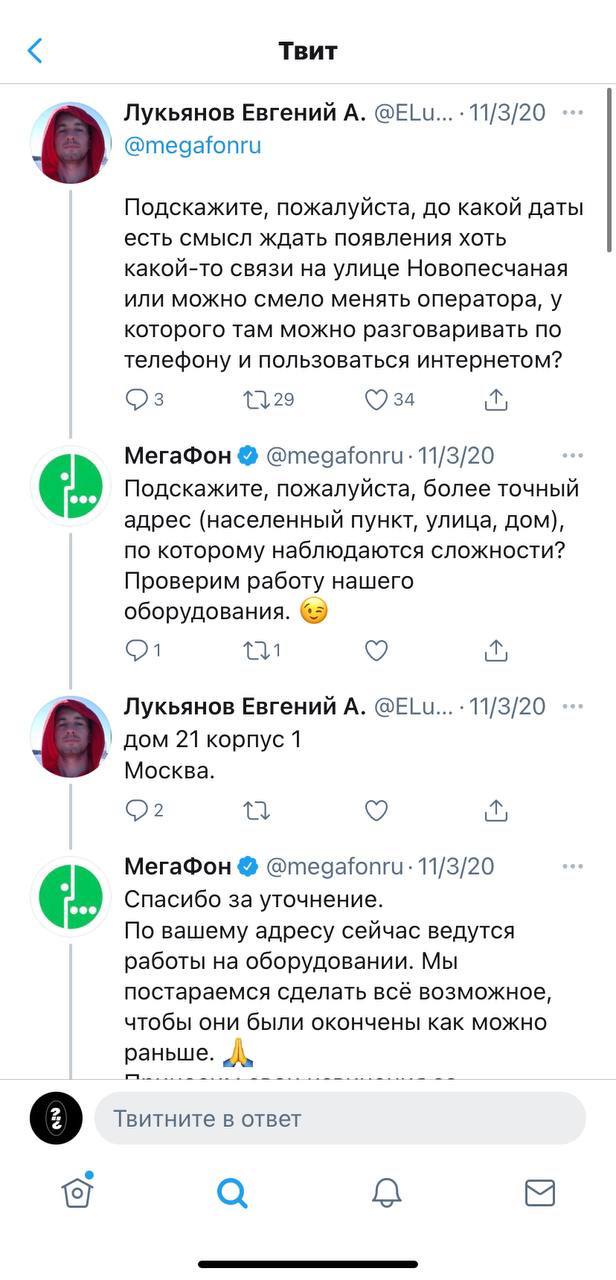Go to the Home tab
The image size is (616, 1280).
pyautogui.click(x=77, y=1192)
